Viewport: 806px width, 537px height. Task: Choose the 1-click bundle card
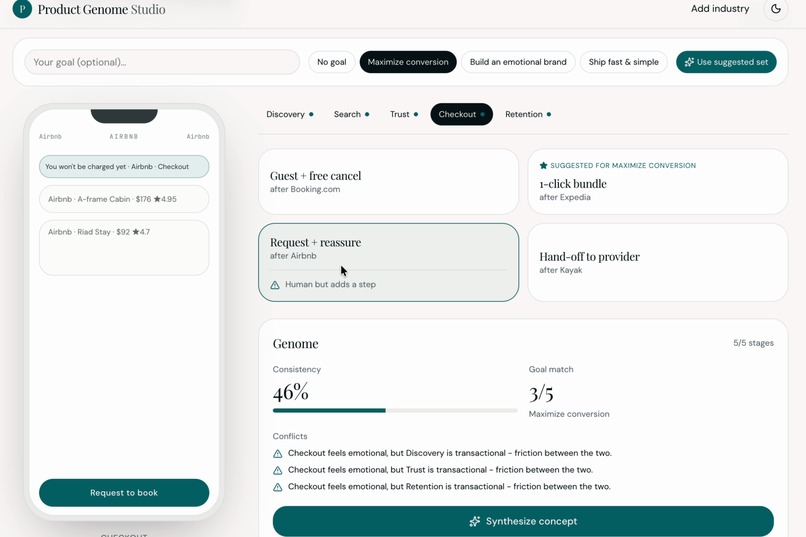coord(658,181)
